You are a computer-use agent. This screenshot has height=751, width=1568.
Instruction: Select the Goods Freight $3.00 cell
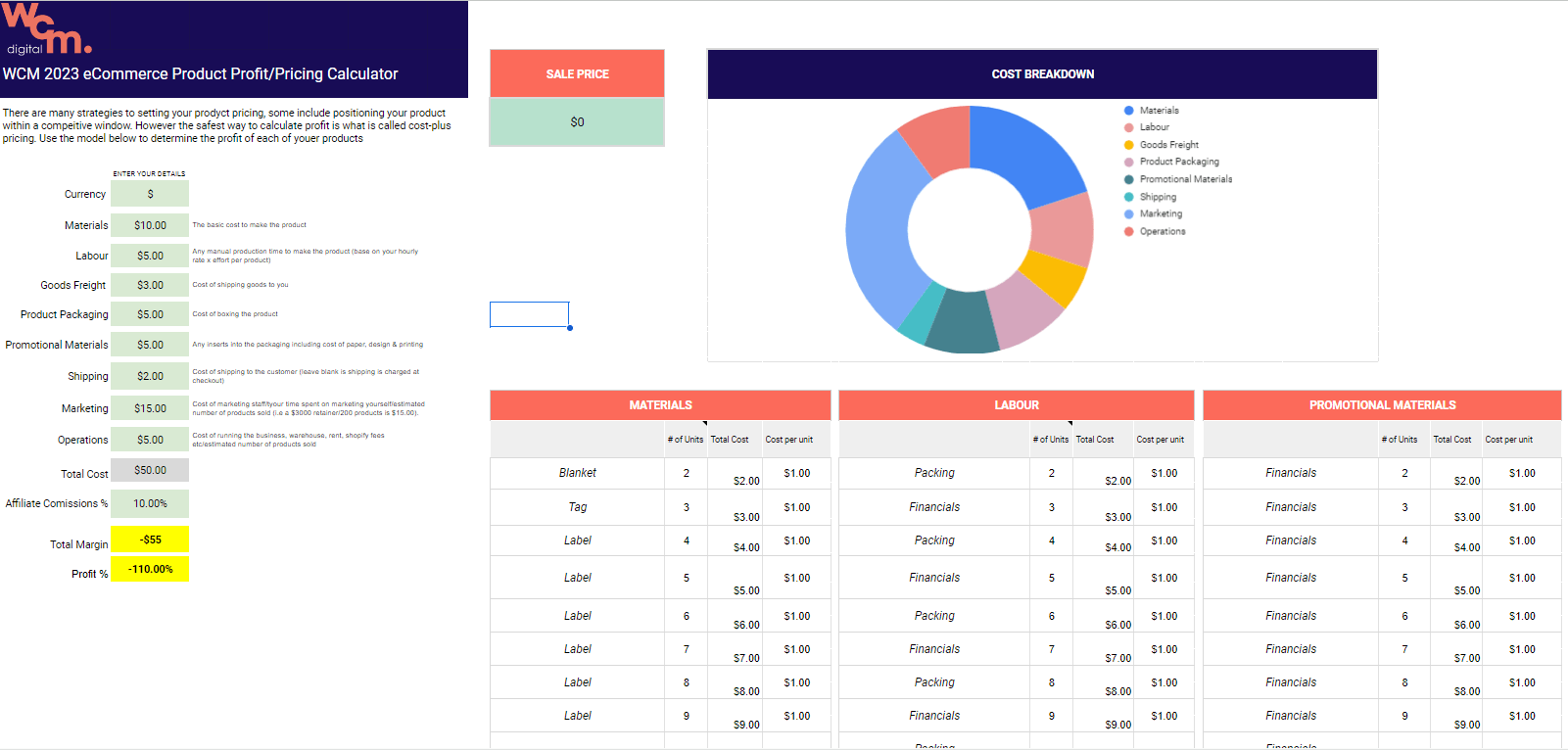tap(150, 285)
